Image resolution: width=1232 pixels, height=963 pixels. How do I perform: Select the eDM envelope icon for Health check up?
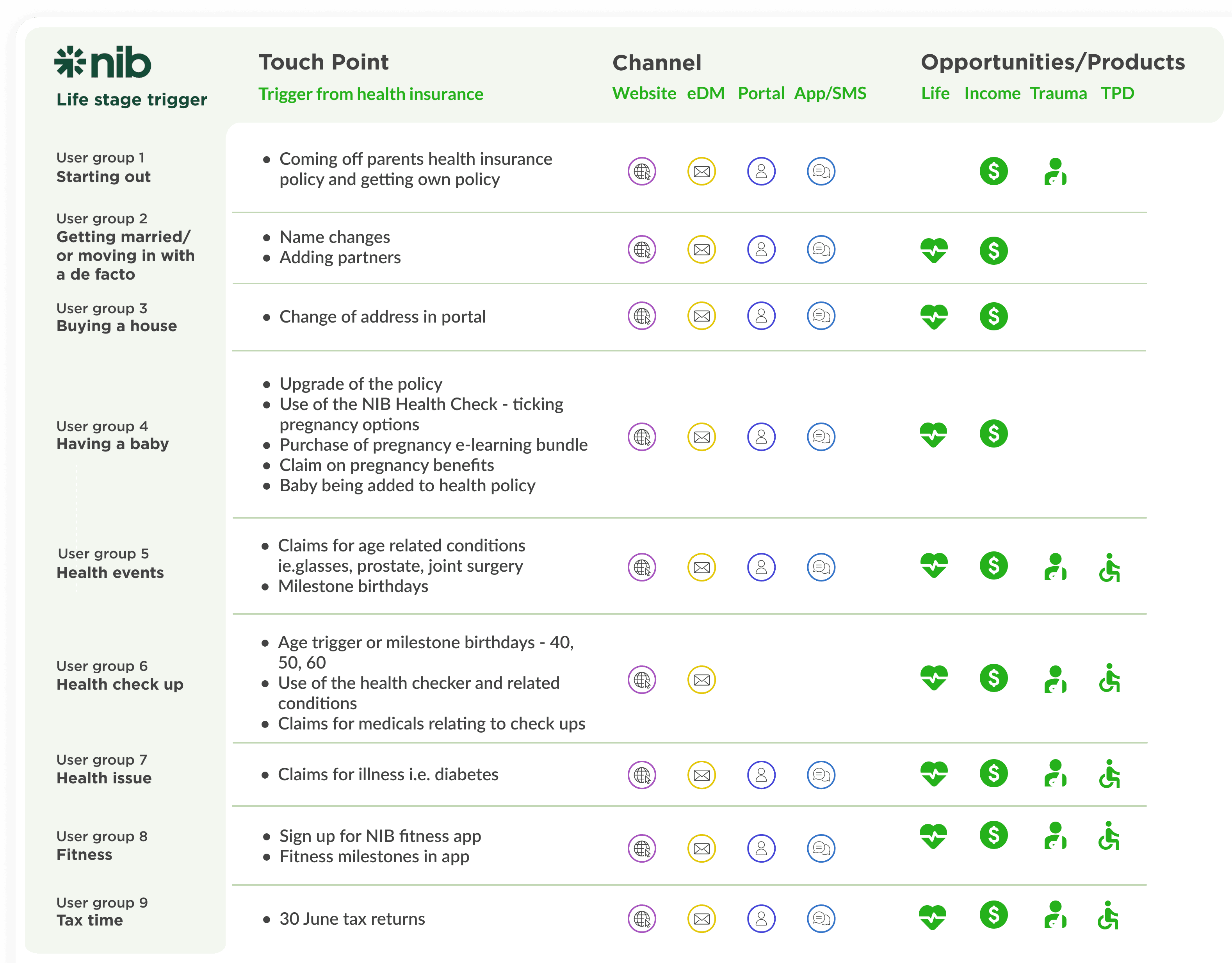tap(702, 680)
